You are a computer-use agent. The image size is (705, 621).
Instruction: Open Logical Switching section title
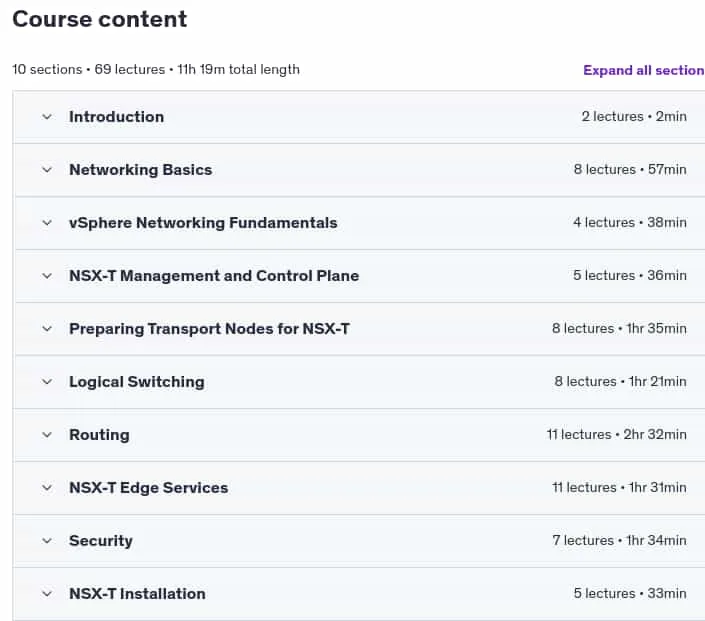point(137,382)
